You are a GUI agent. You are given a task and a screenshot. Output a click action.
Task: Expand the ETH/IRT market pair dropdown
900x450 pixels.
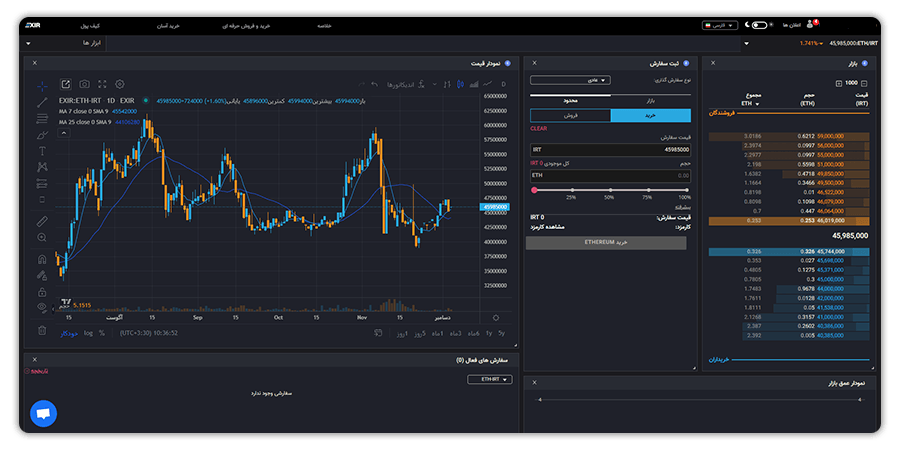[746, 44]
